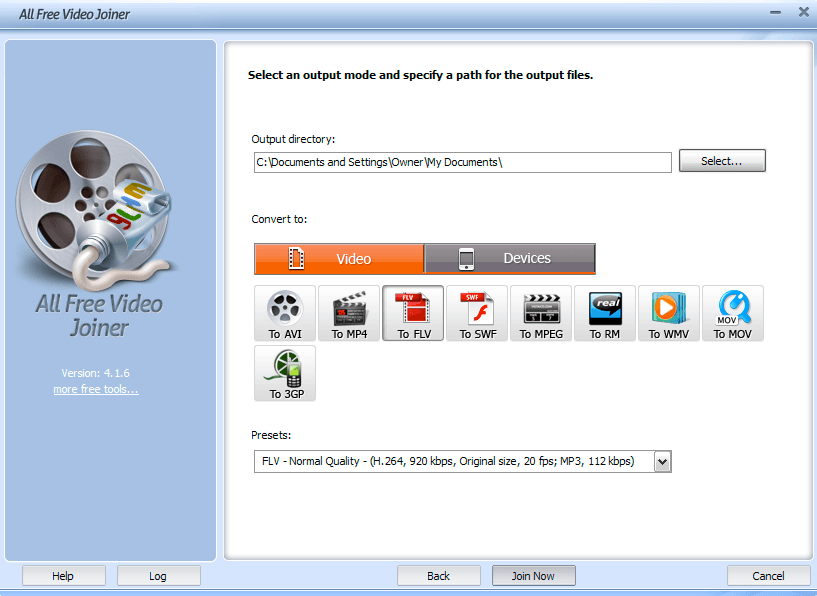Select the To MP4 output format icon
The height and width of the screenshot is (596, 817).
pyautogui.click(x=348, y=313)
